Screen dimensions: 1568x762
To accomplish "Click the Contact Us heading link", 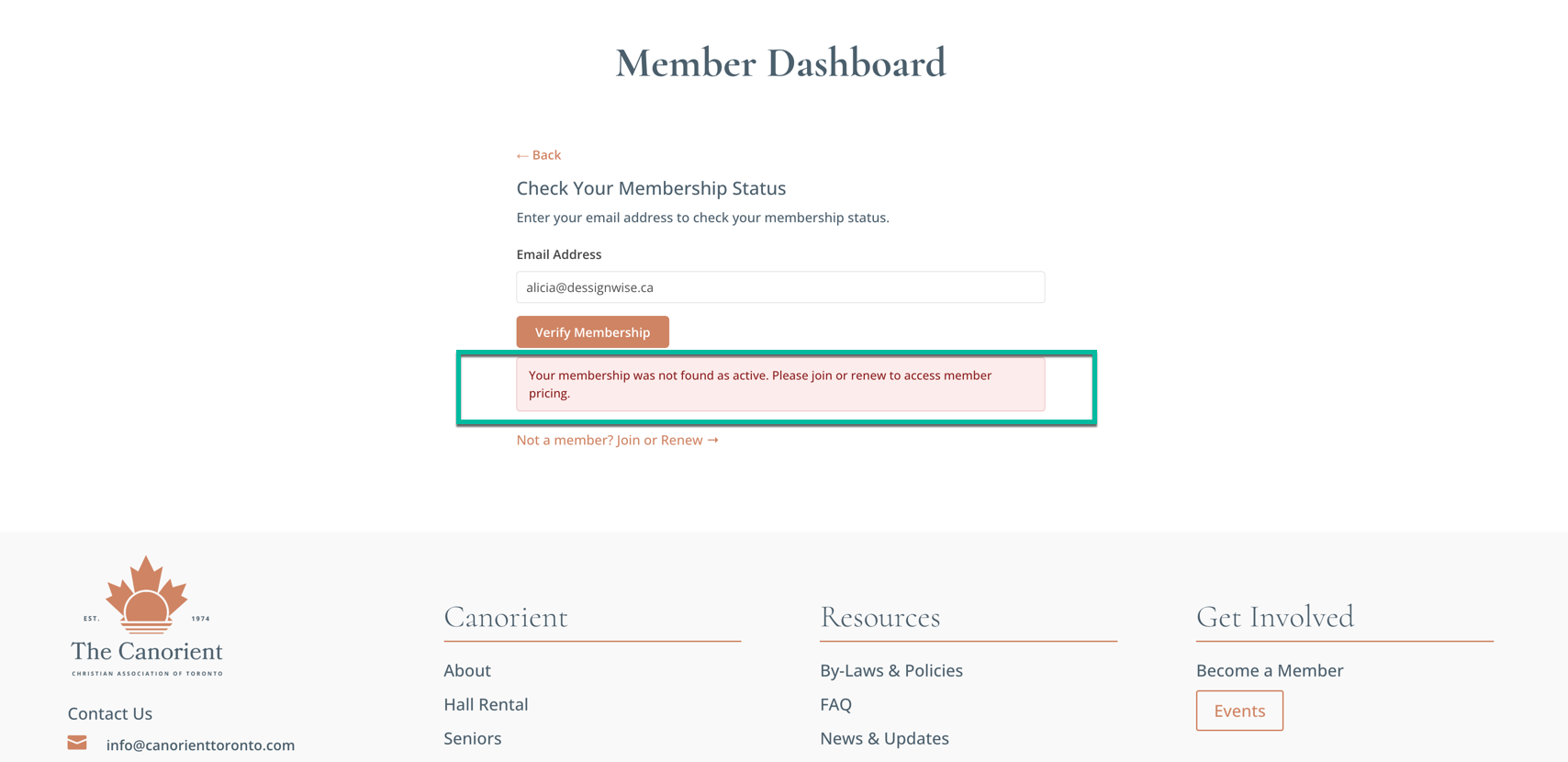I will (110, 713).
